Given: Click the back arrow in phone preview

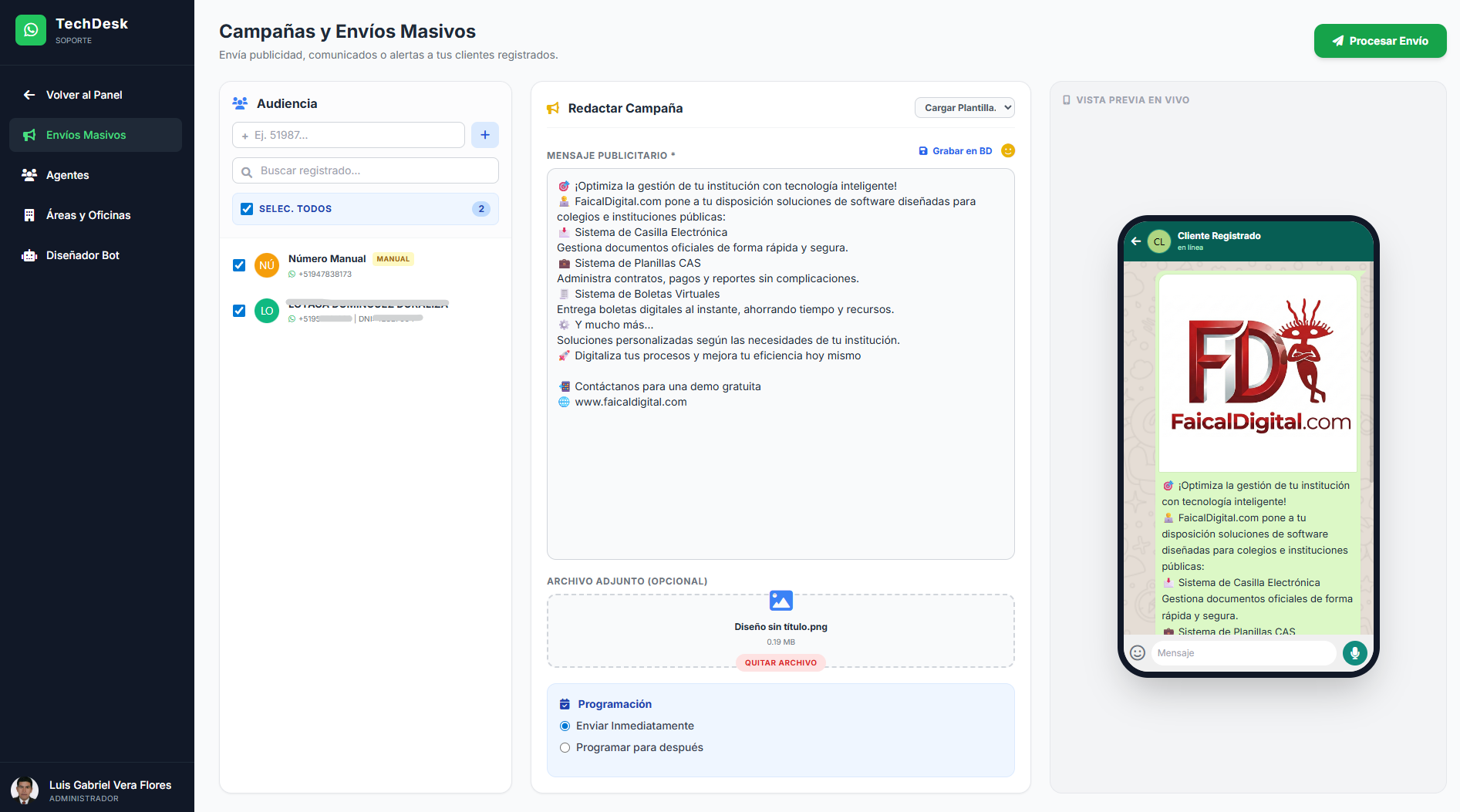Looking at the screenshot, I should click(1135, 241).
